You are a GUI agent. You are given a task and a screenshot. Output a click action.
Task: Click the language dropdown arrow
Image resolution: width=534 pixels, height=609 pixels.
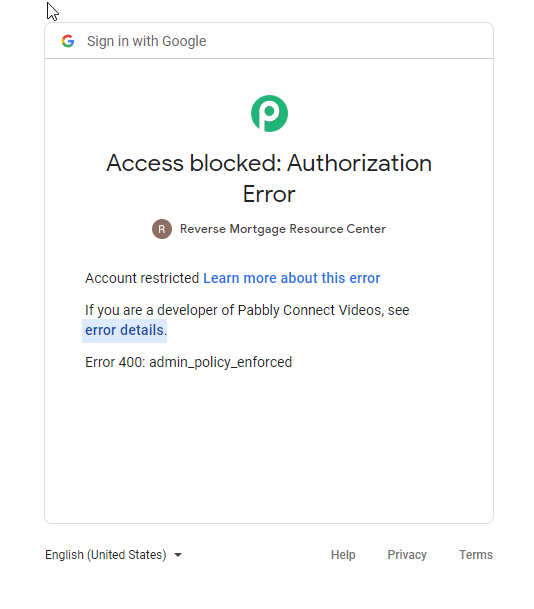click(178, 555)
